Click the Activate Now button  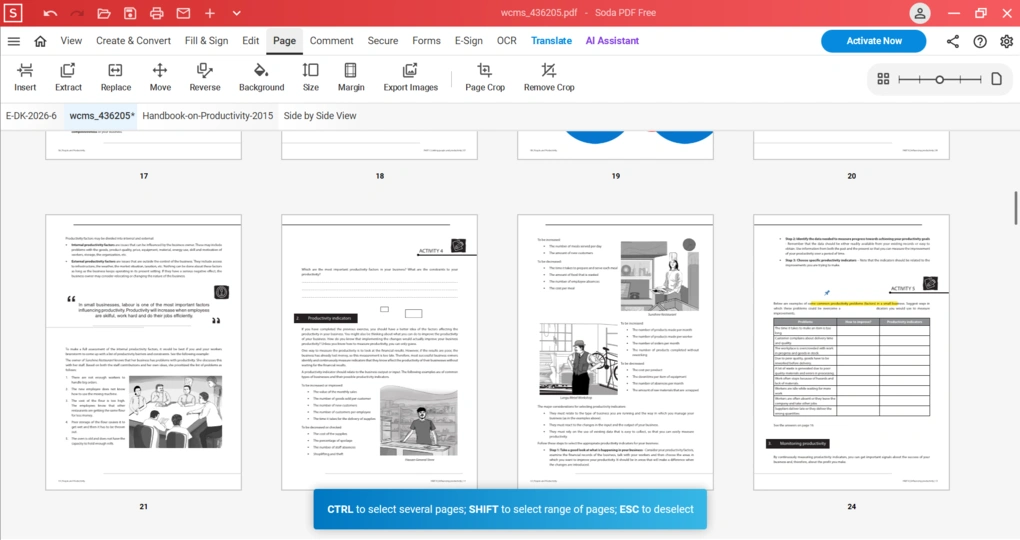click(x=874, y=41)
